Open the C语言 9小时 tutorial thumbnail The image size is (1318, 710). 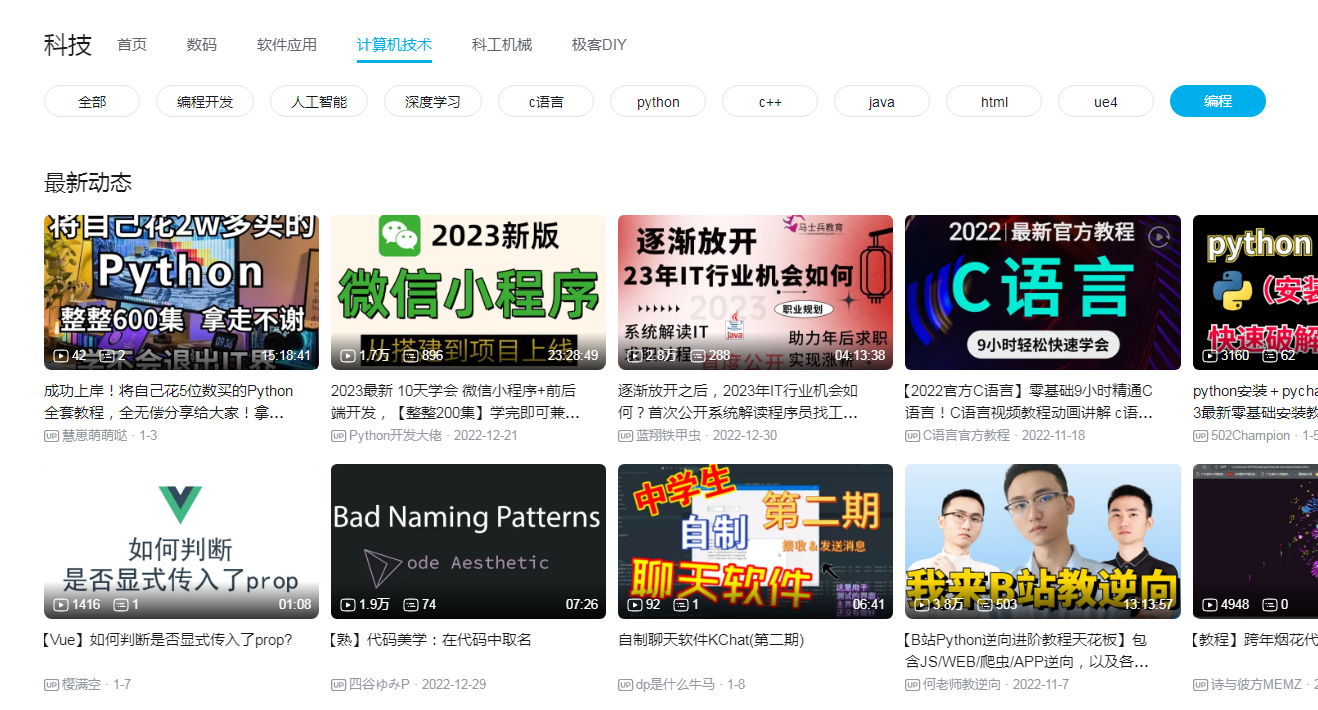(1042, 292)
